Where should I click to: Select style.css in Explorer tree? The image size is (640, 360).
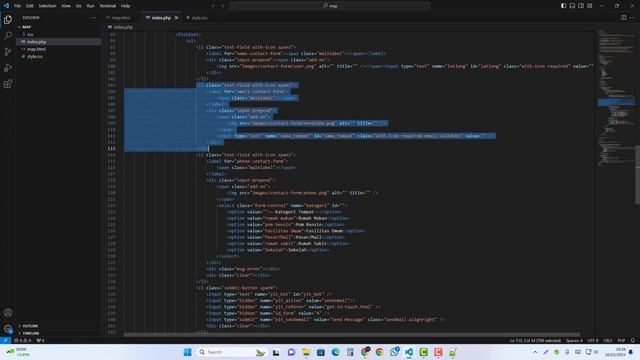(58, 56)
